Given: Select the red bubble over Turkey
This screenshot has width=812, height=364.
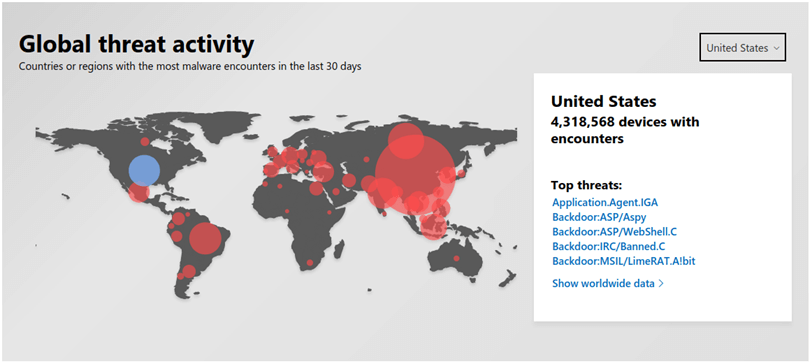Looking at the screenshot, I should click(x=323, y=171).
